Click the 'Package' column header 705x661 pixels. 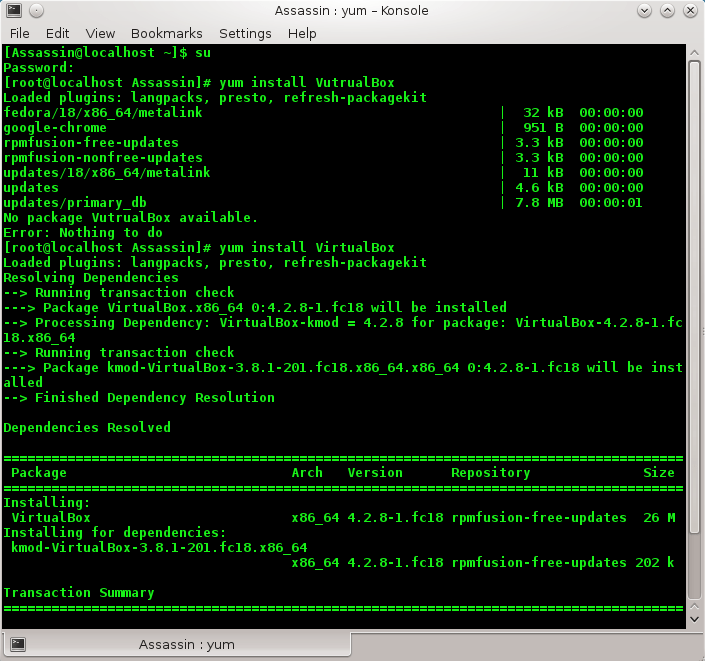pyautogui.click(x=39, y=473)
